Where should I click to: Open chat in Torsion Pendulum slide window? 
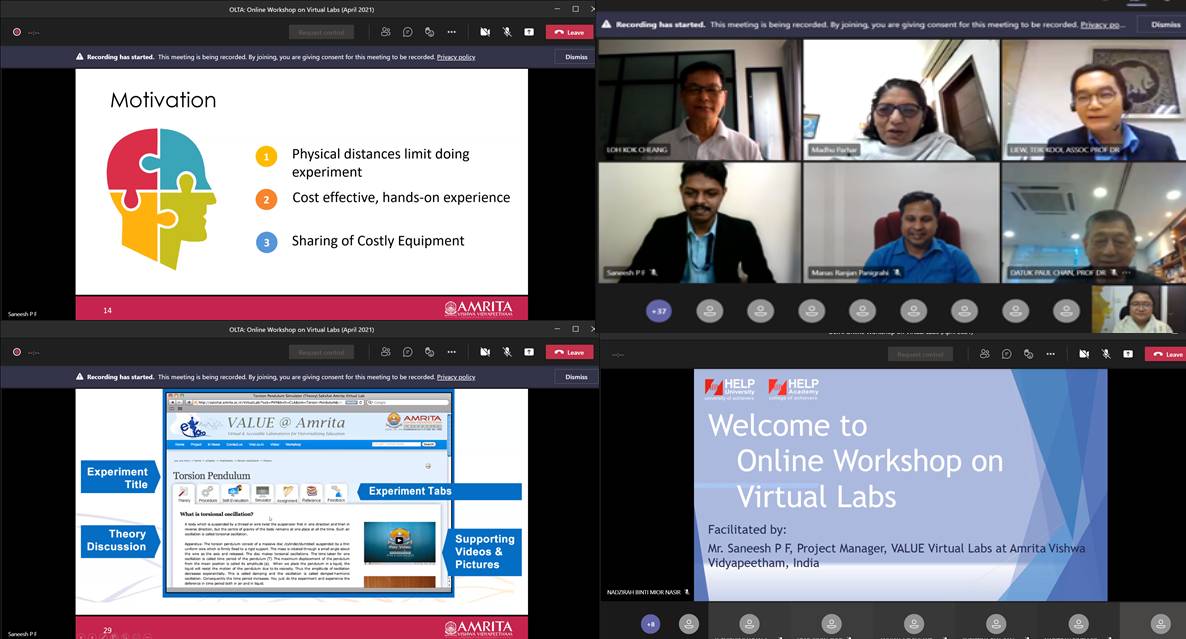coord(408,352)
